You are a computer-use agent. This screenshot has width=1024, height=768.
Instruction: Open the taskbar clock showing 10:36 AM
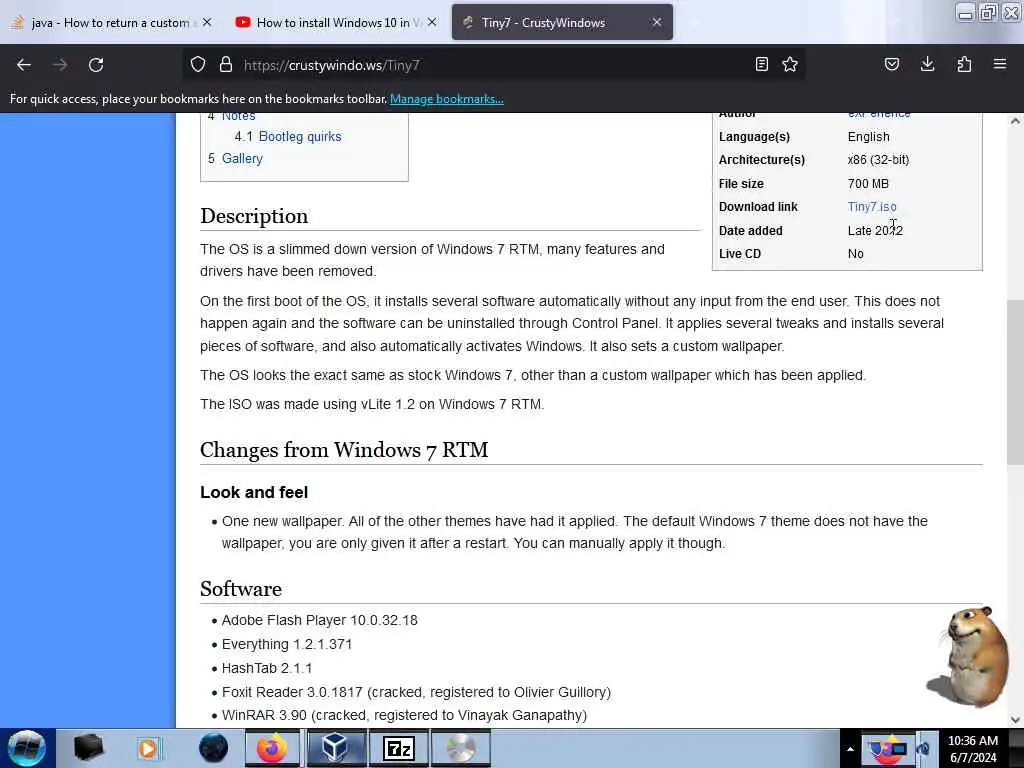(x=973, y=749)
